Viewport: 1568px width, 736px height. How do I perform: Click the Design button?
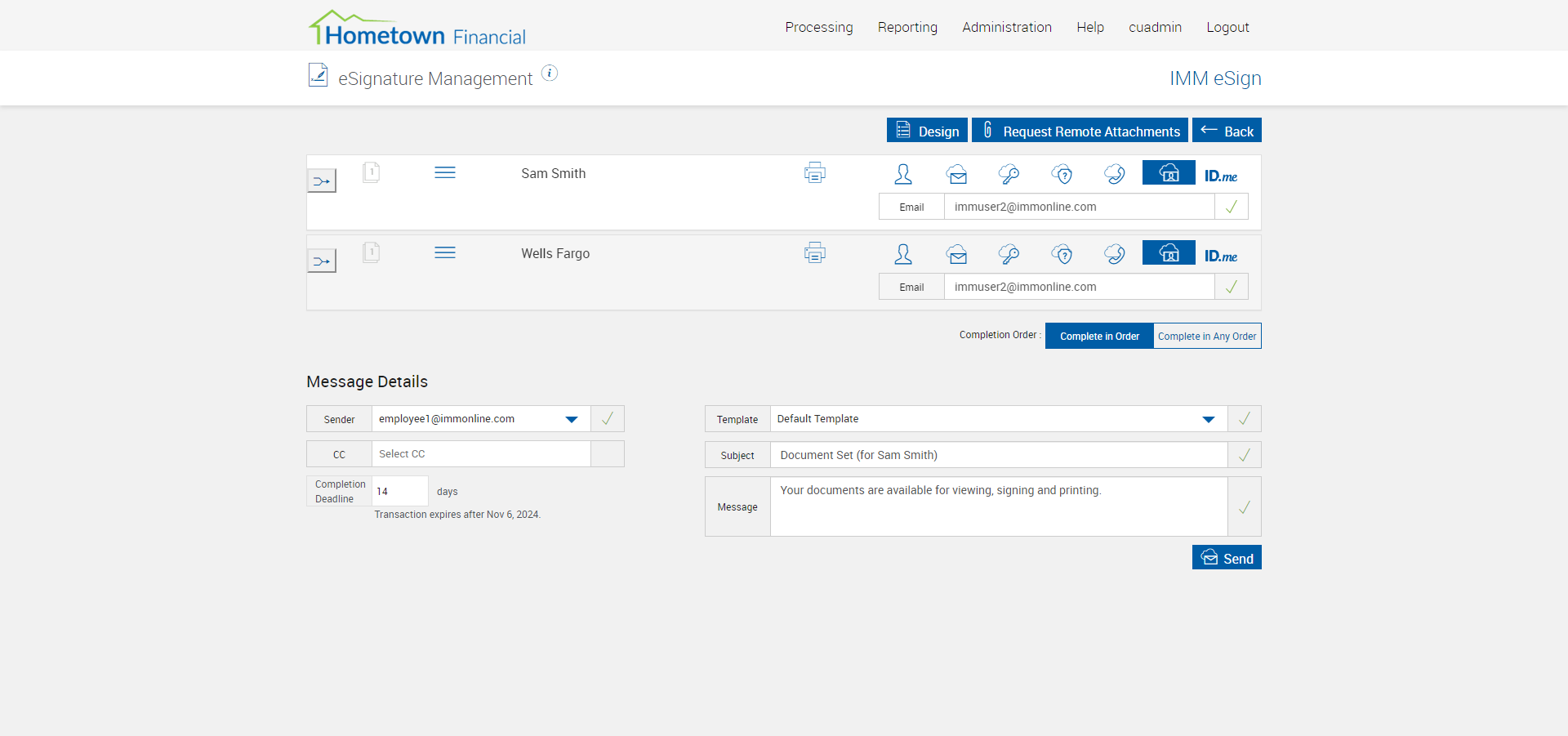[x=927, y=131]
